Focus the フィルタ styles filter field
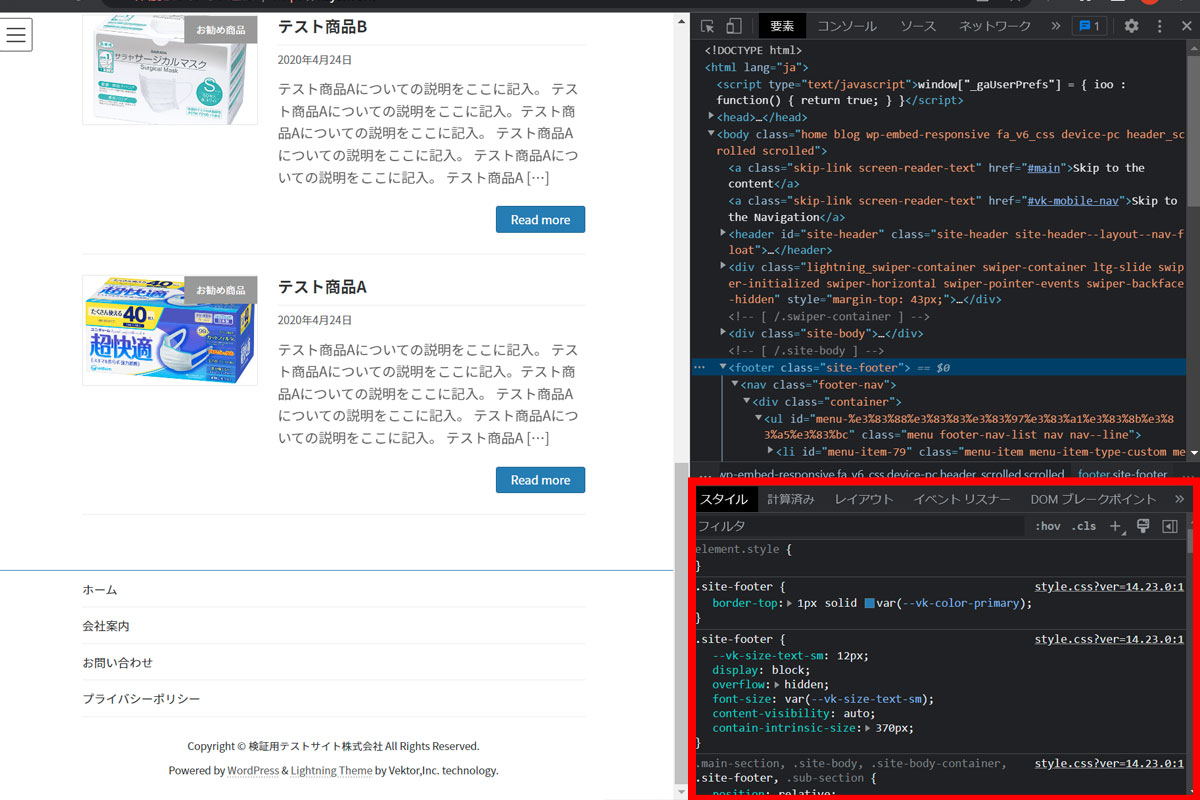 tap(860, 526)
